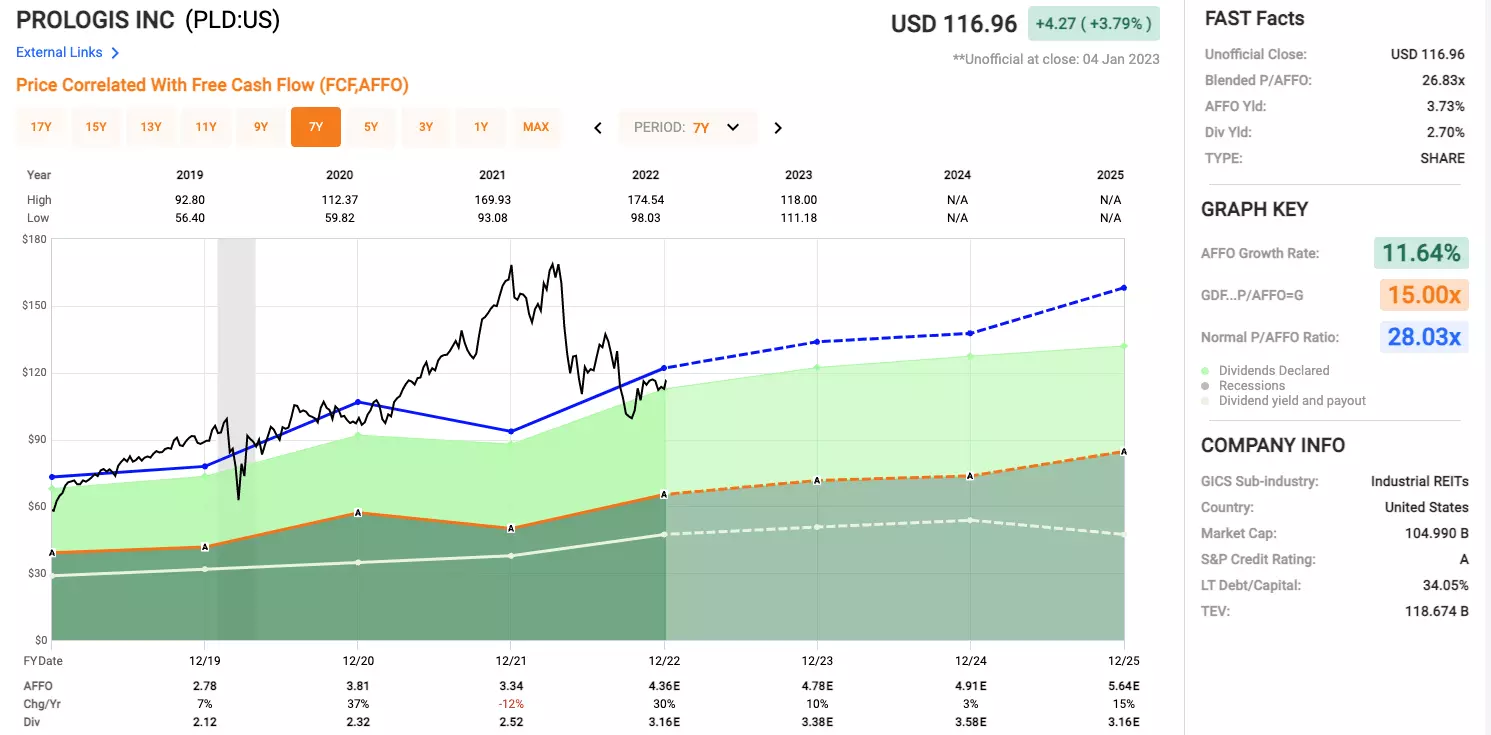1491x735 pixels.
Task: Toggle Dividends Declared legend item
Action: point(1267,371)
